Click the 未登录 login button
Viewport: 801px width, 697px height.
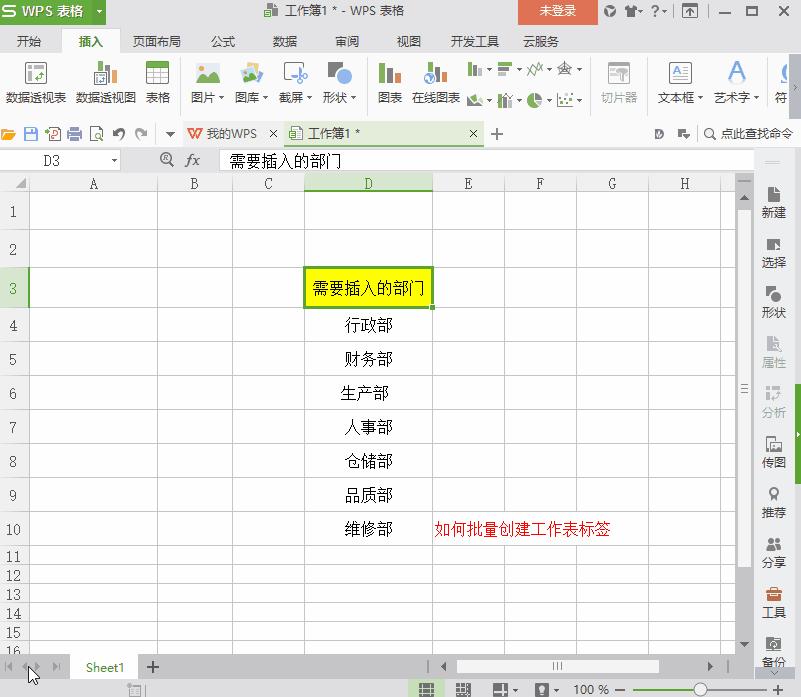pyautogui.click(x=556, y=13)
